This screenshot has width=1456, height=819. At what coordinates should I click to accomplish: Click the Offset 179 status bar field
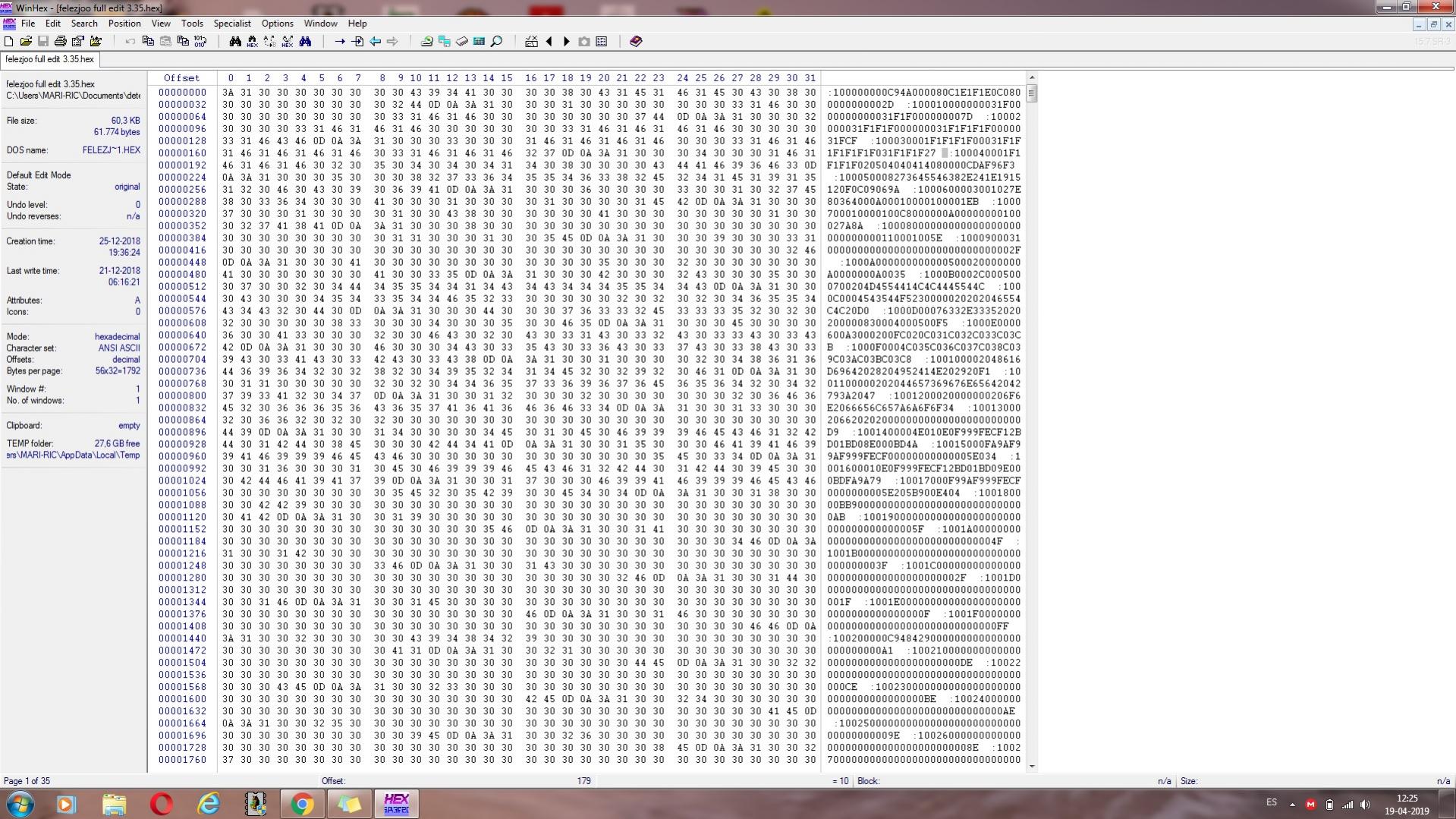coord(456,781)
